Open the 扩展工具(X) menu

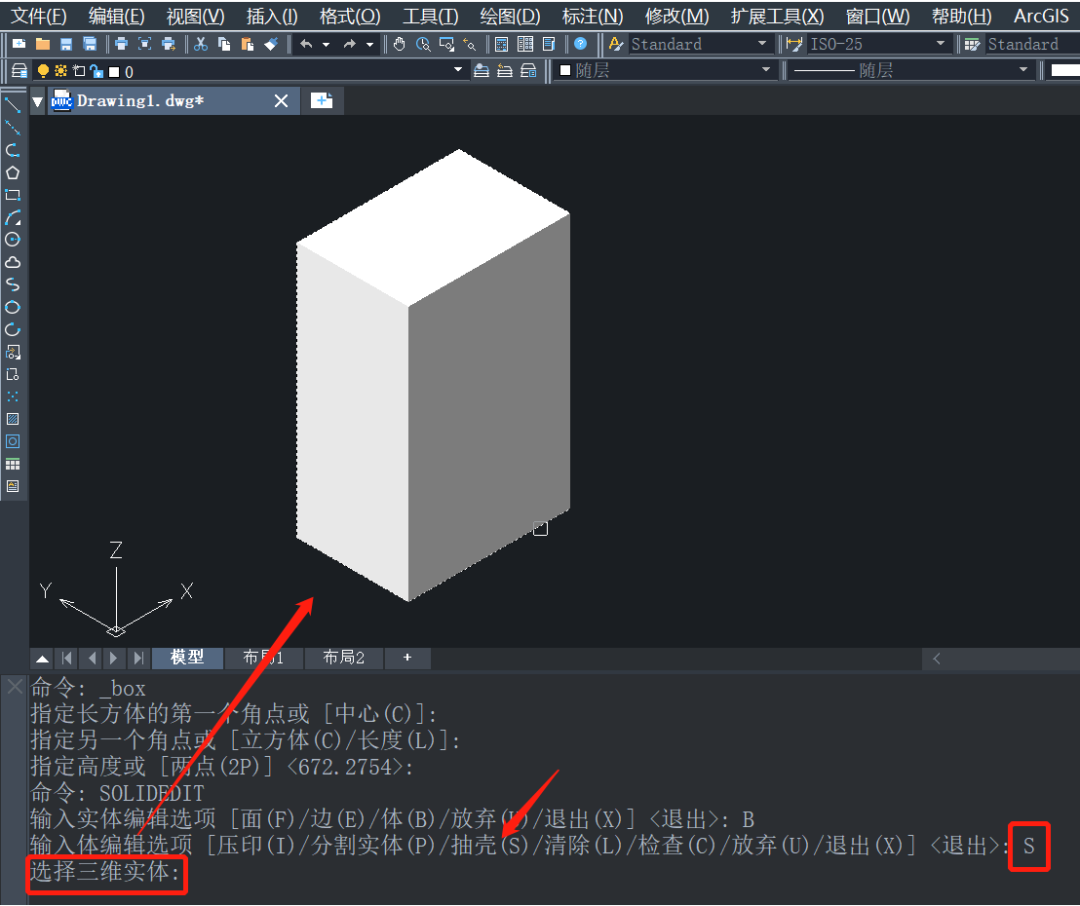[778, 16]
